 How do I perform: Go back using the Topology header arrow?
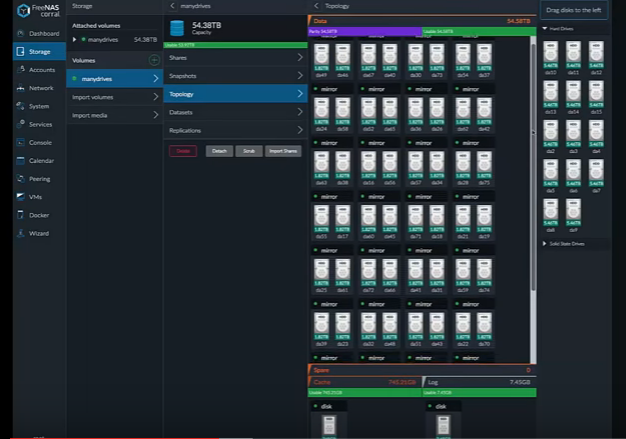pos(316,6)
